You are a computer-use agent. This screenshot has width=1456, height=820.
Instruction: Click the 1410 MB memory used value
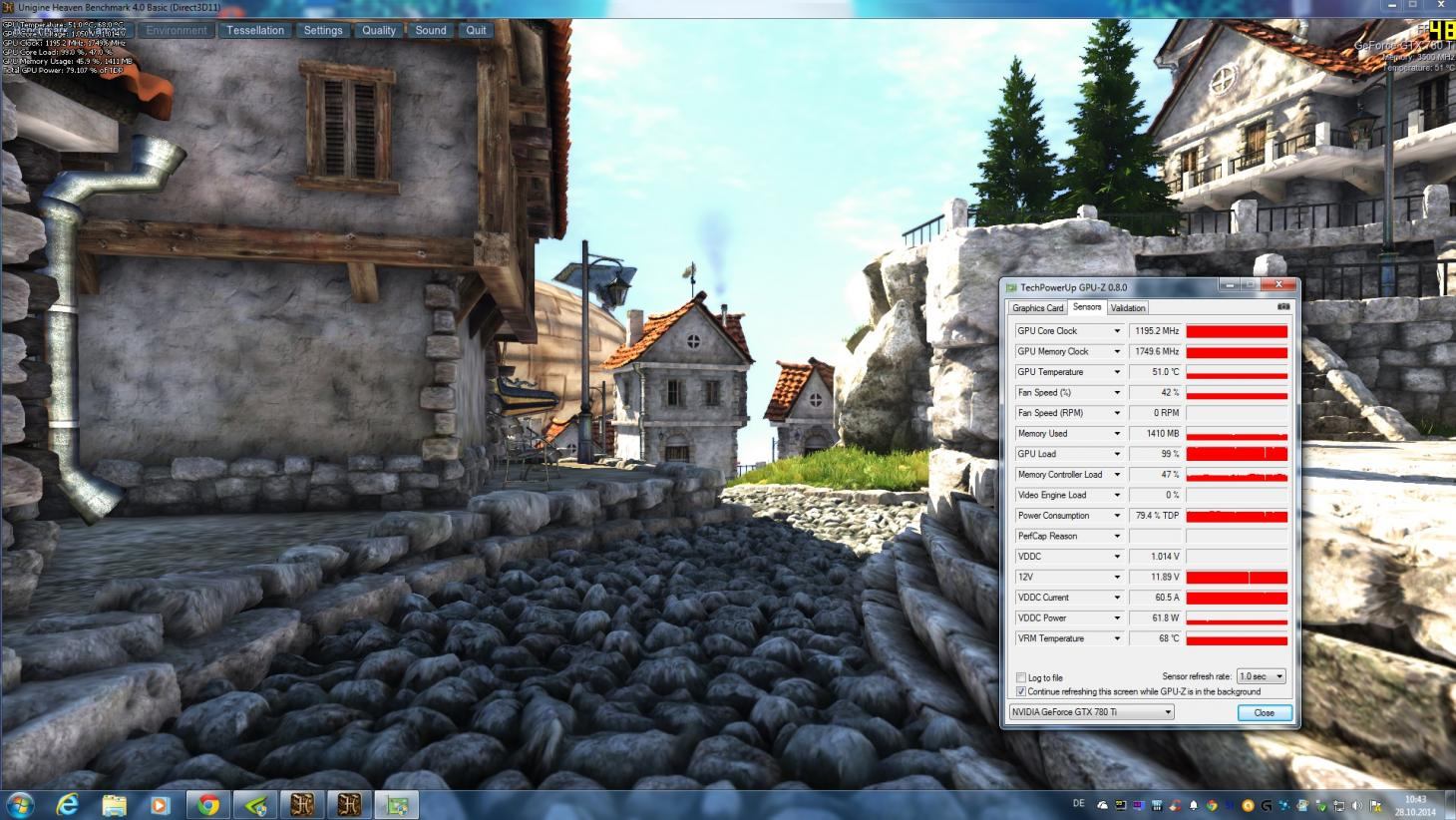(x=1156, y=433)
